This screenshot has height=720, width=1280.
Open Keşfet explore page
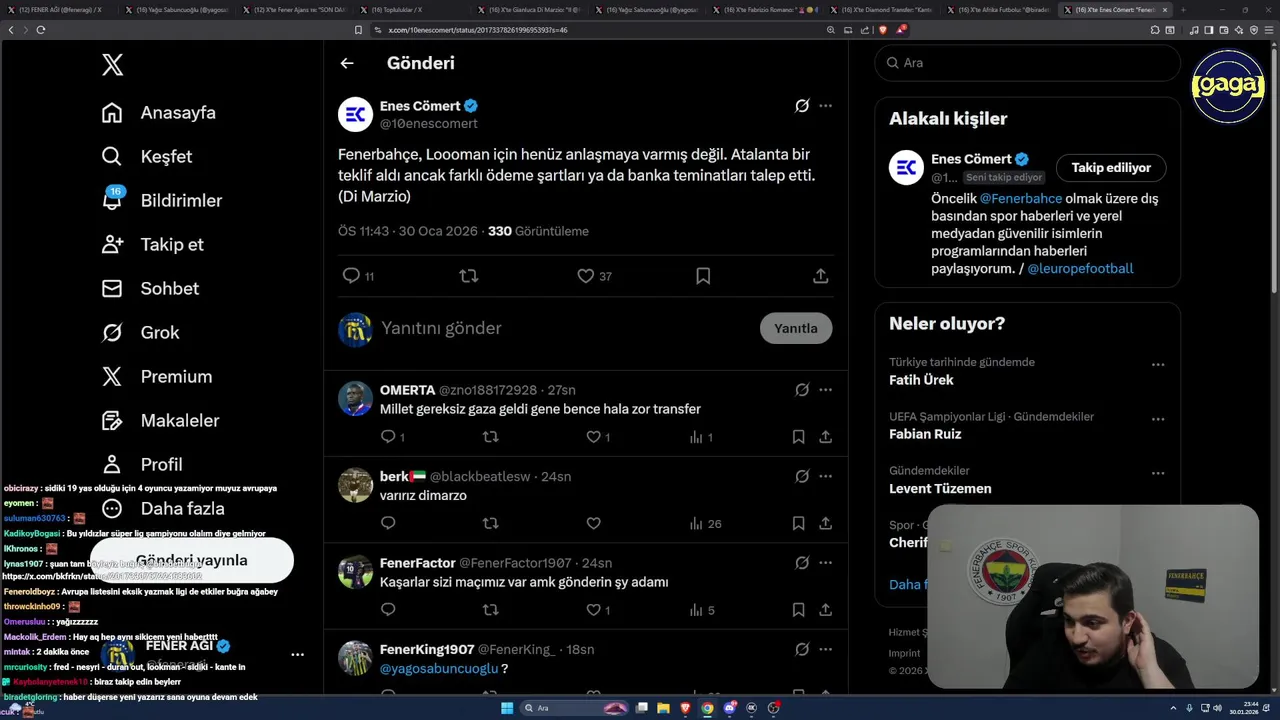[x=147, y=157]
